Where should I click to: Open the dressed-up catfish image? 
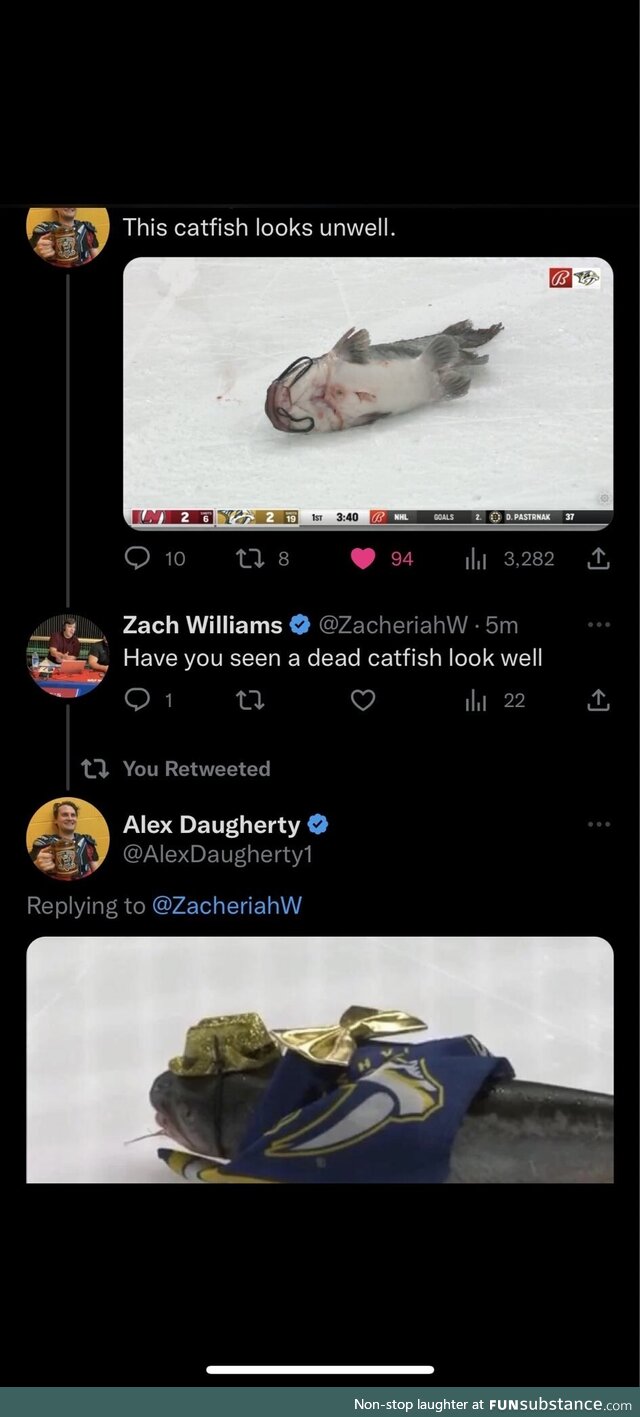[319, 1059]
